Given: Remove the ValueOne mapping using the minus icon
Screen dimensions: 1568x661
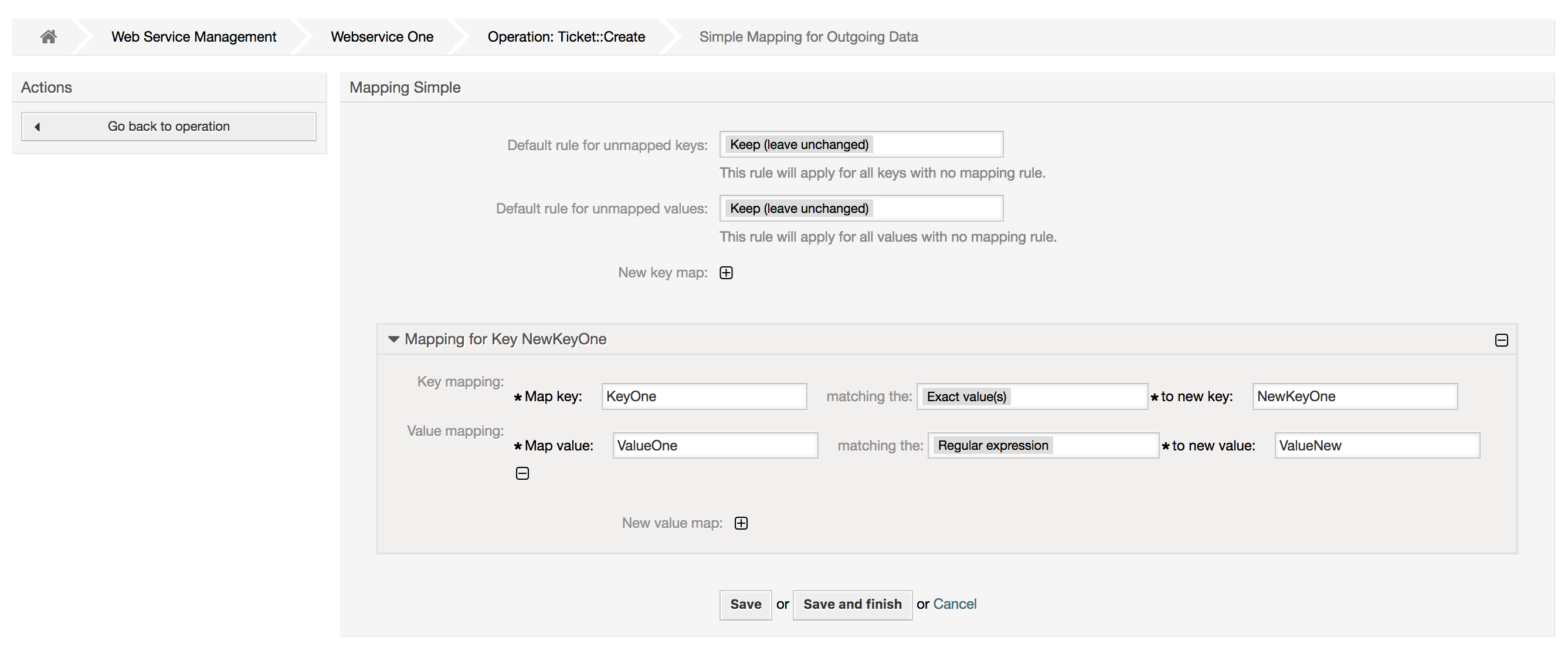Looking at the screenshot, I should (522, 473).
